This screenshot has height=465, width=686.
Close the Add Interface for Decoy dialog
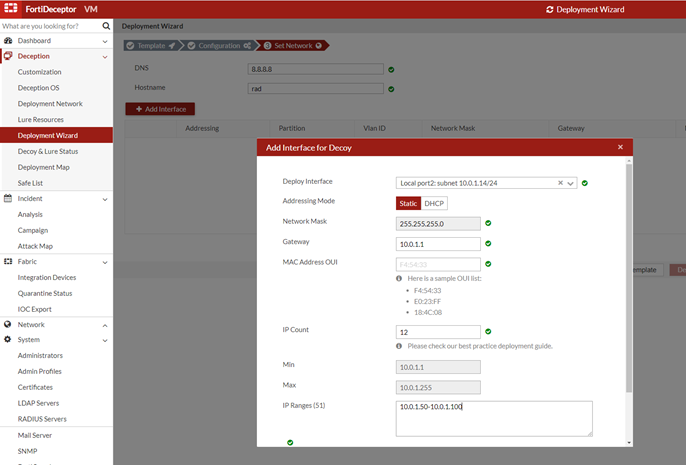620,147
